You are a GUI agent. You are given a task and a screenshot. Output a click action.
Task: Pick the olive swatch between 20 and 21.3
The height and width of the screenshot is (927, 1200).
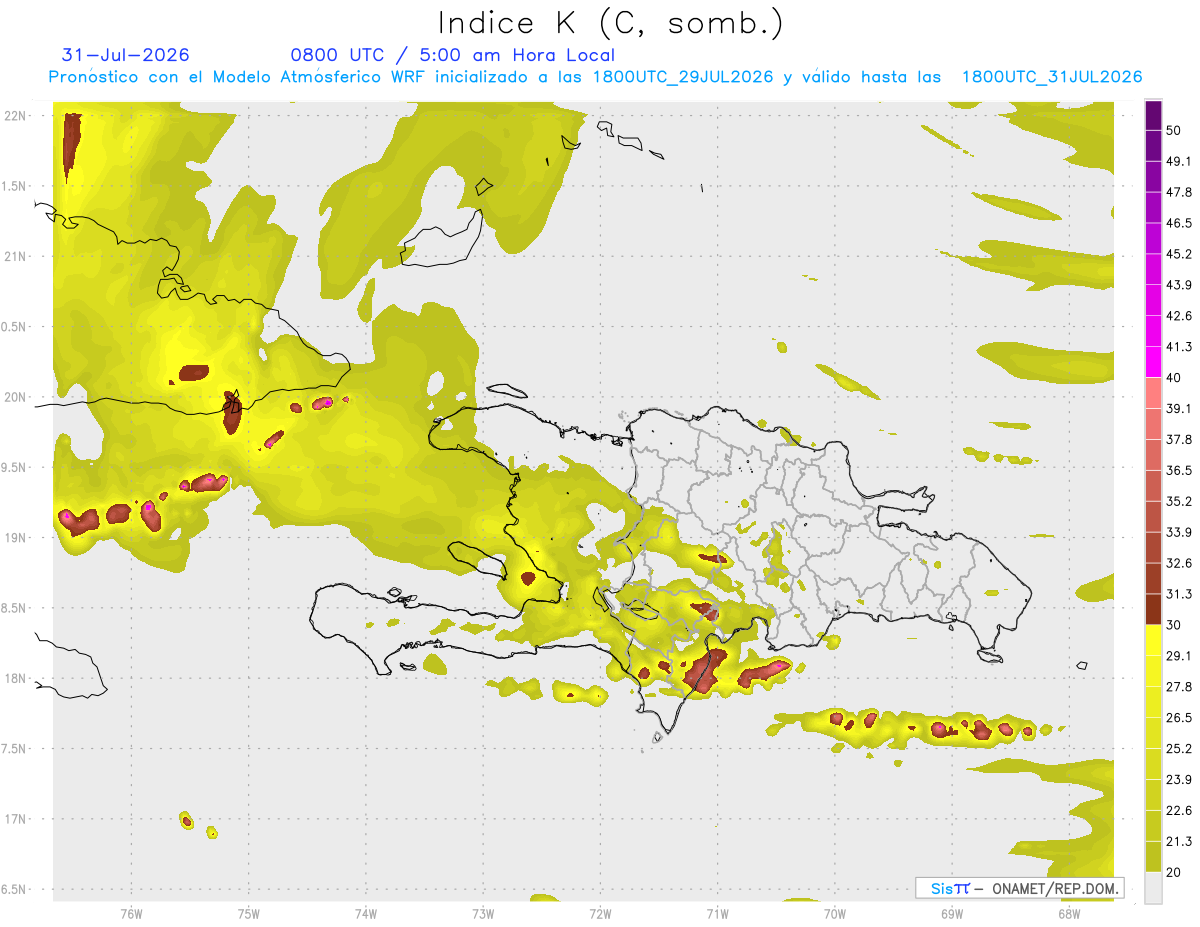pyautogui.click(x=1153, y=857)
